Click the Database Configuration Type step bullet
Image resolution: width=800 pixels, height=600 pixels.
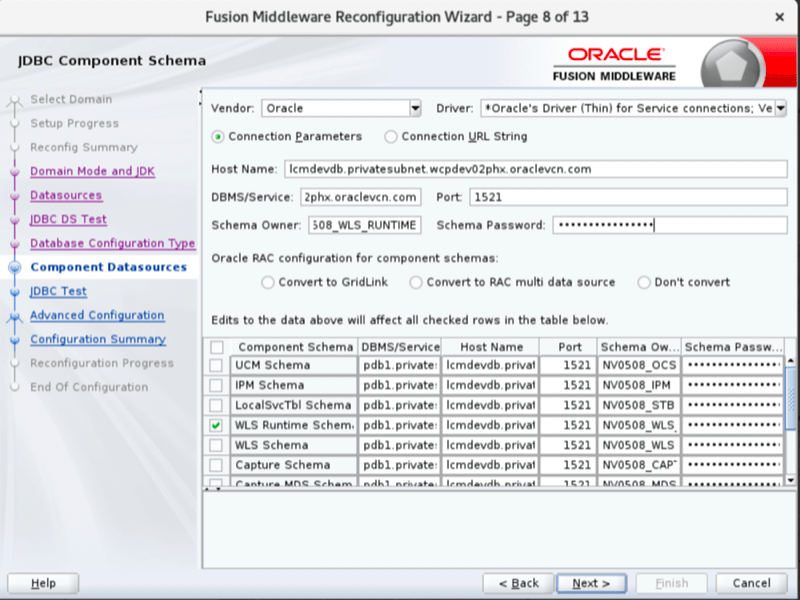pos(15,243)
